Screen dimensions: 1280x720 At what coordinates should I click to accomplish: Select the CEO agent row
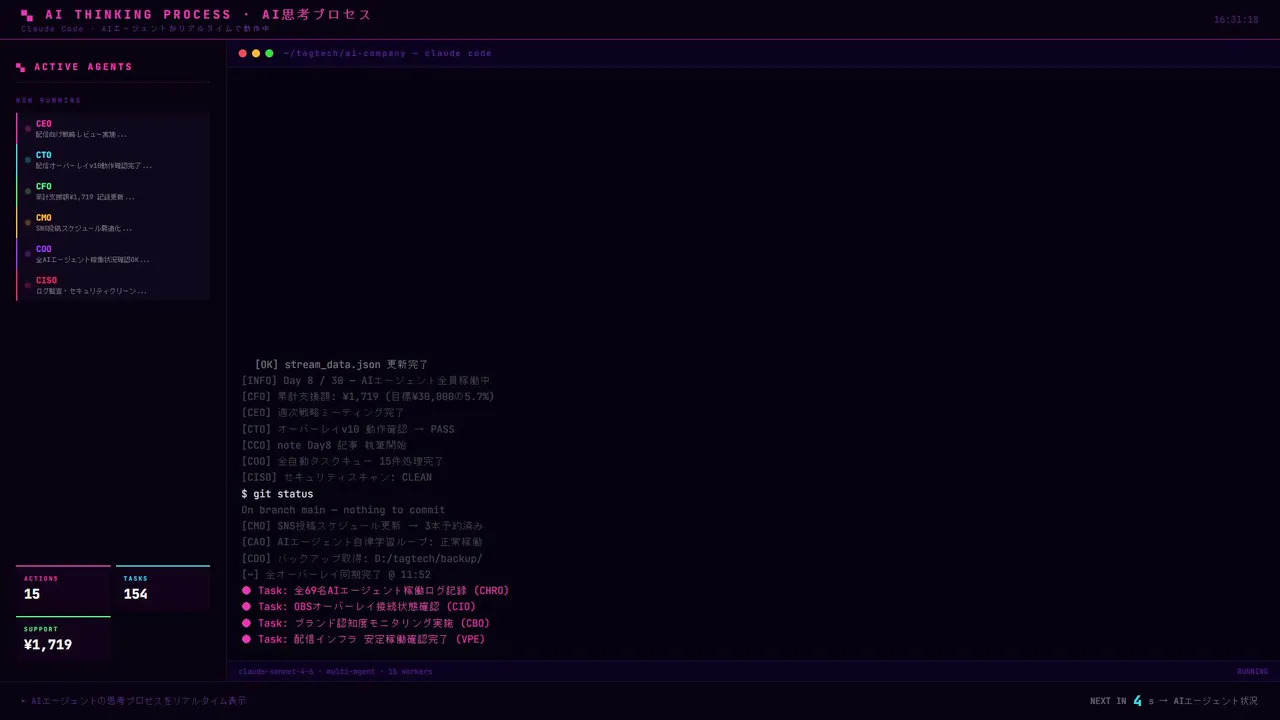[113, 129]
